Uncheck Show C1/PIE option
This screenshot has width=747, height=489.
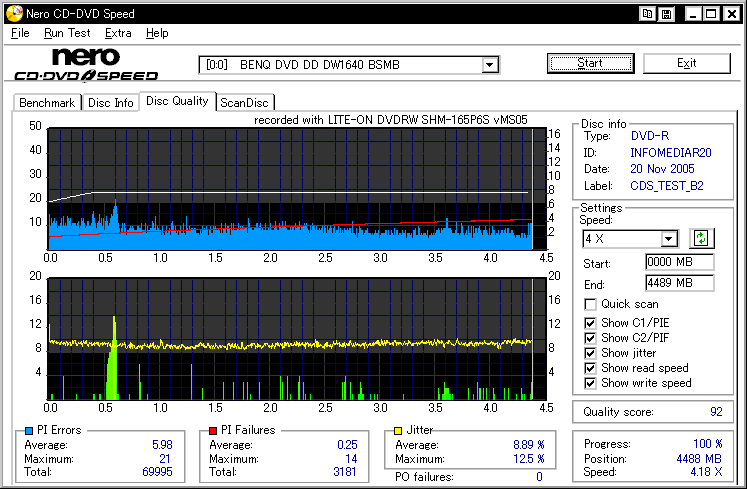click(591, 322)
